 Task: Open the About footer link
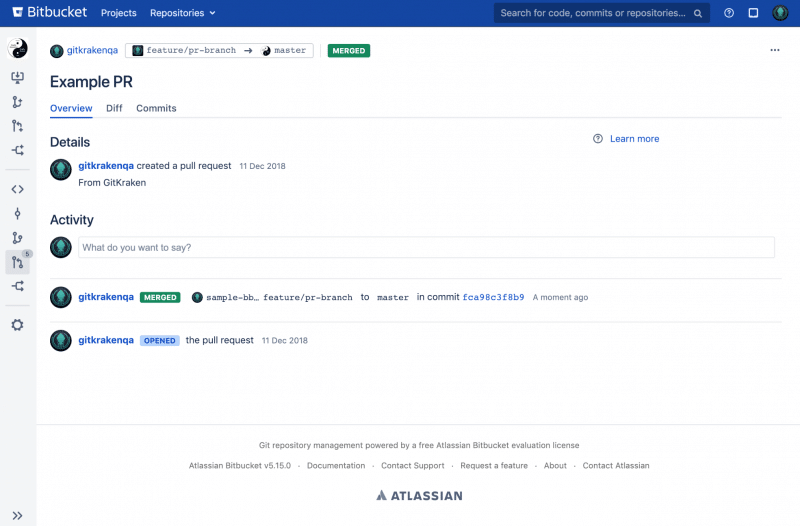click(555, 466)
